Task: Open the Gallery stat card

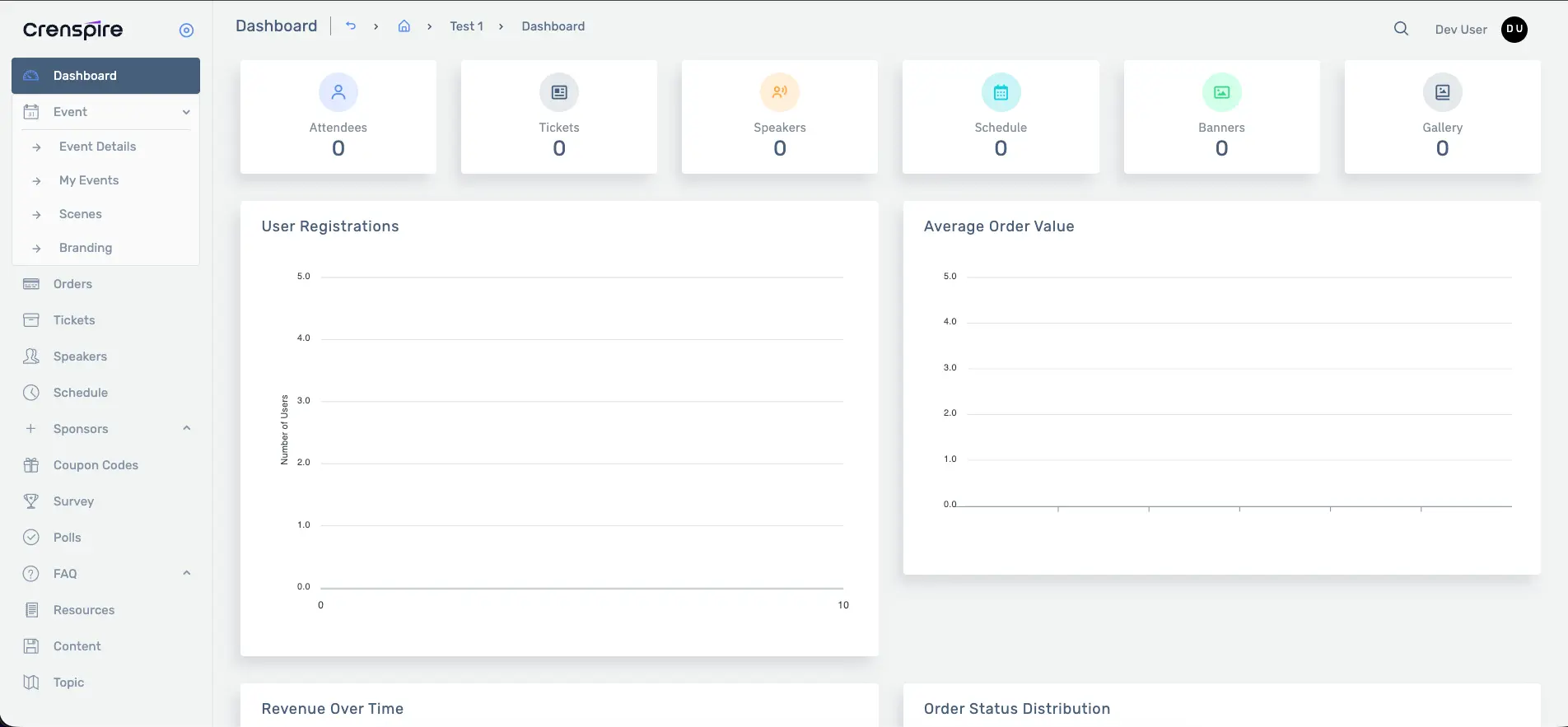Action: point(1443,117)
